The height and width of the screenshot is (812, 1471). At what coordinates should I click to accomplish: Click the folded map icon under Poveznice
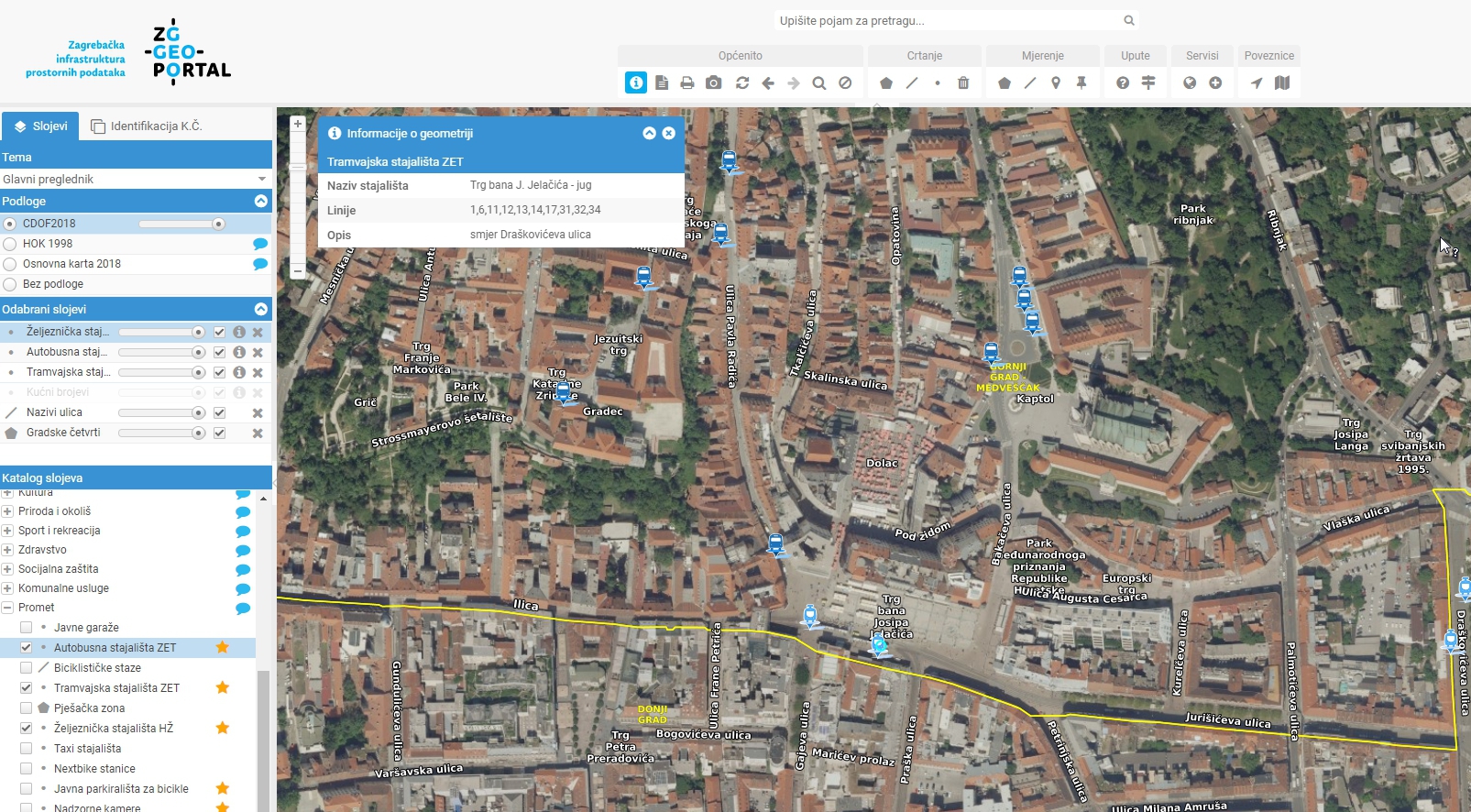(x=1282, y=83)
